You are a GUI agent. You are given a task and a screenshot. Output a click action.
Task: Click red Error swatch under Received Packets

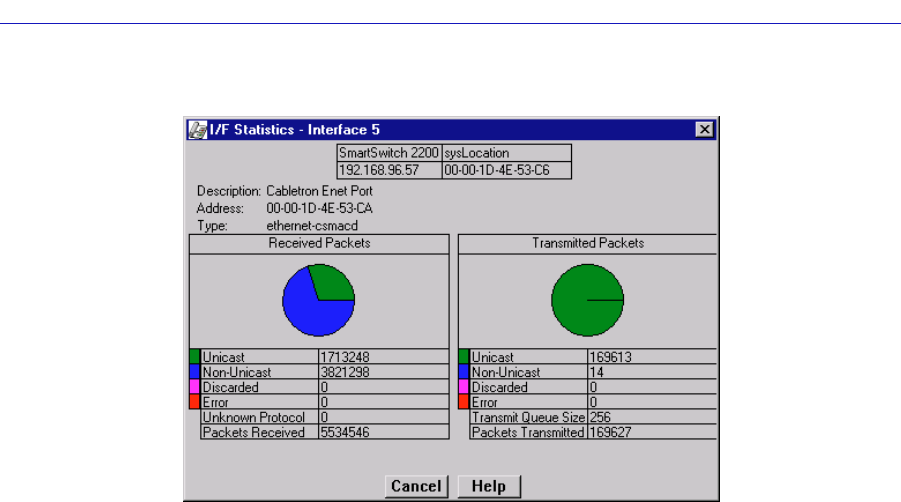click(195, 402)
